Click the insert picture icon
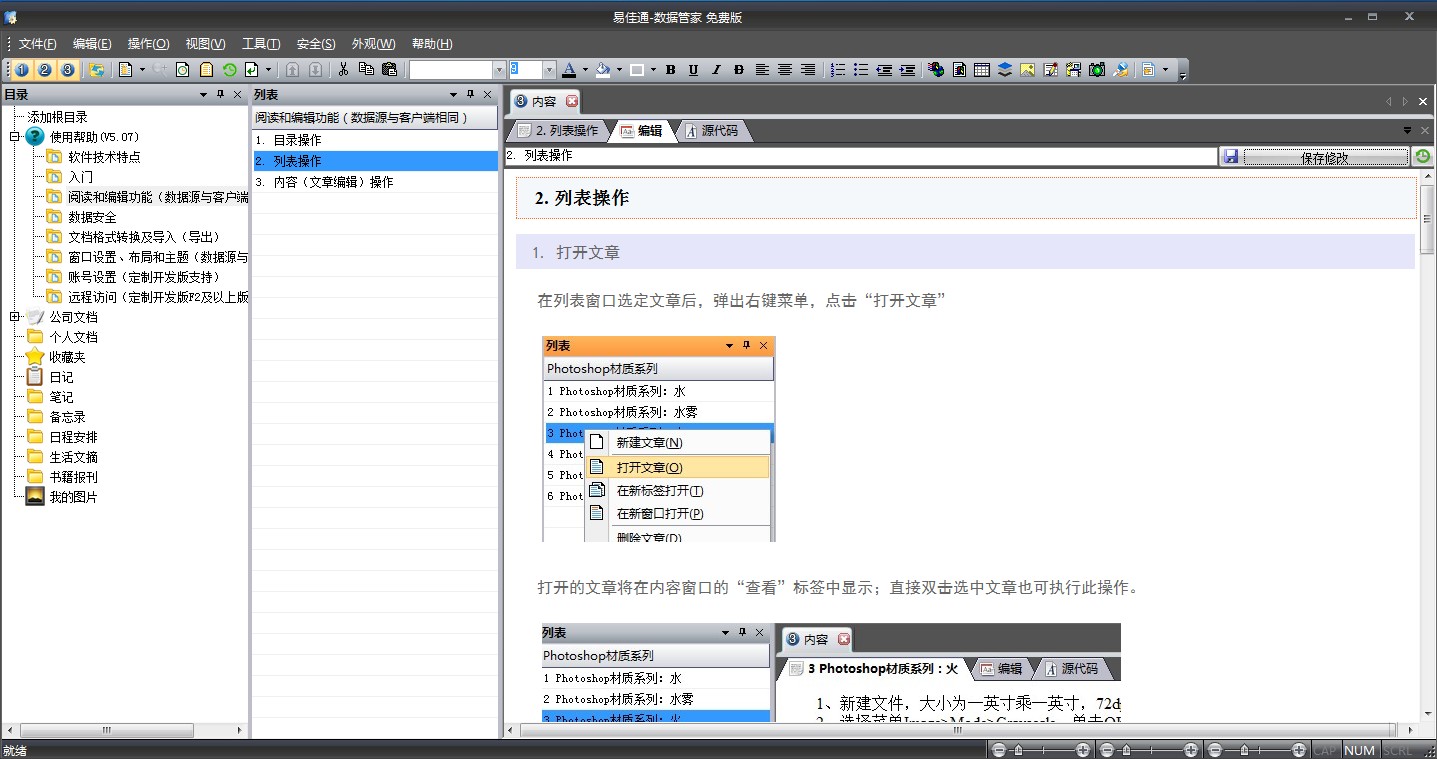Screen dimensions: 1437x759 pyautogui.click(x=1028, y=70)
